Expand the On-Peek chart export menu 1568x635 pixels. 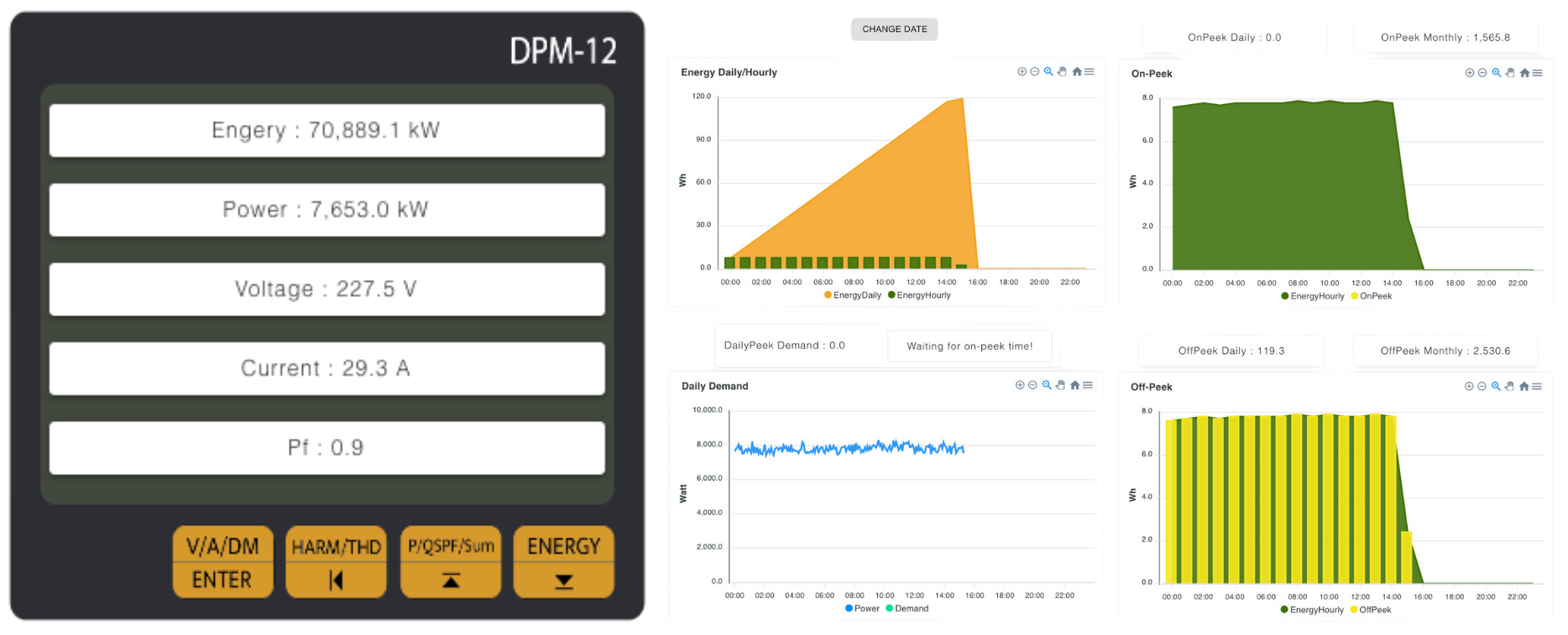[1537, 73]
